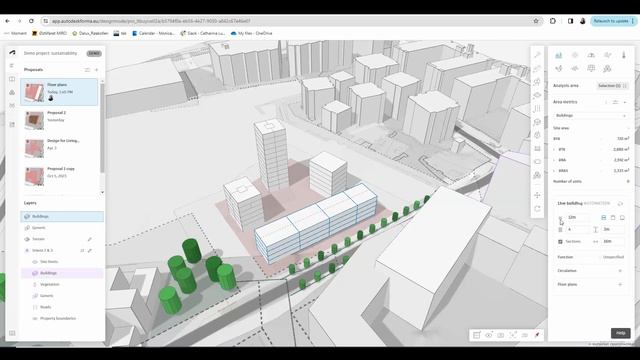
Task: Click the fit-to-view icon in the bottom view toolbar
Action: (513, 335)
